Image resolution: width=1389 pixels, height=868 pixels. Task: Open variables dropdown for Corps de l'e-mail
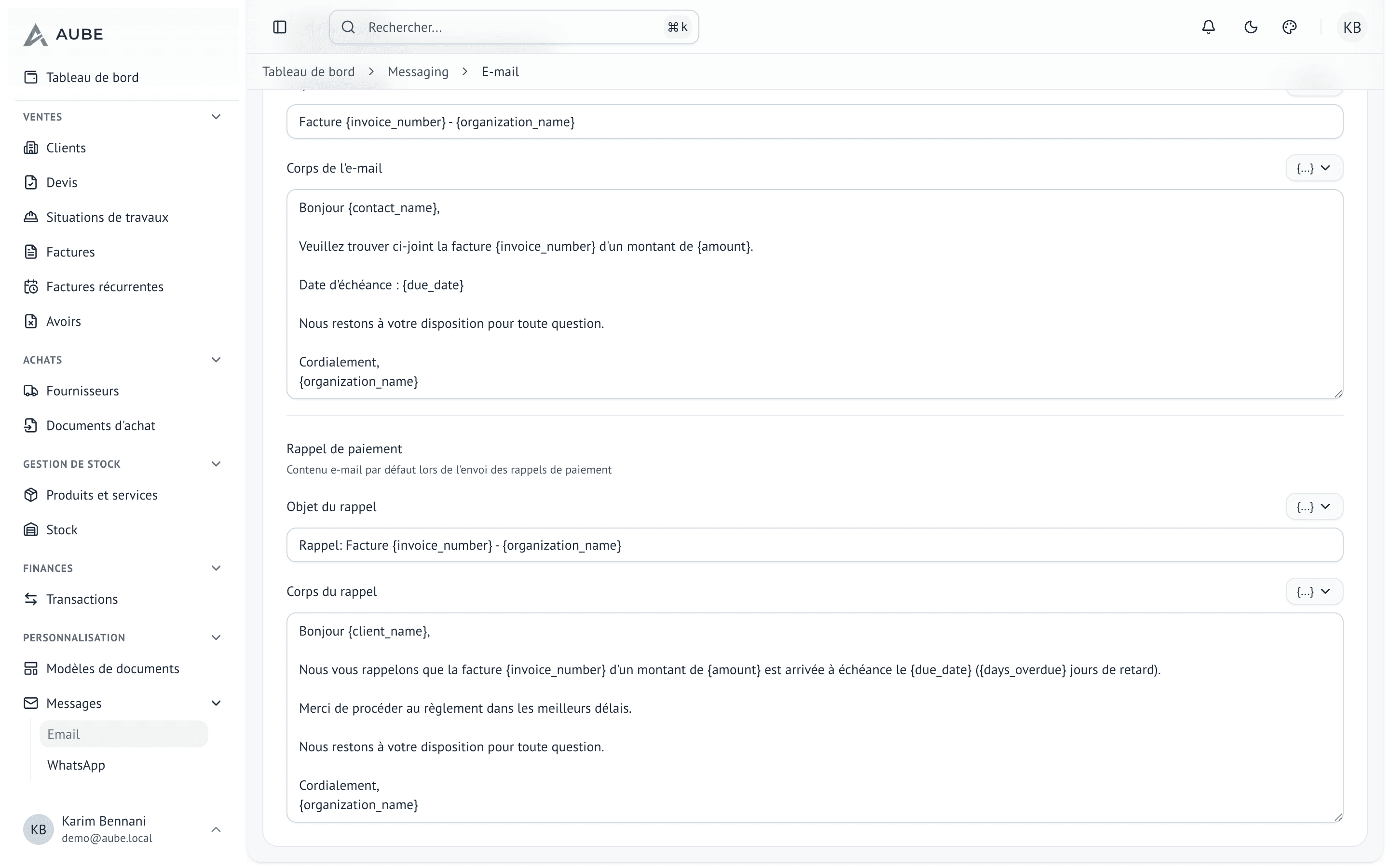(1314, 168)
